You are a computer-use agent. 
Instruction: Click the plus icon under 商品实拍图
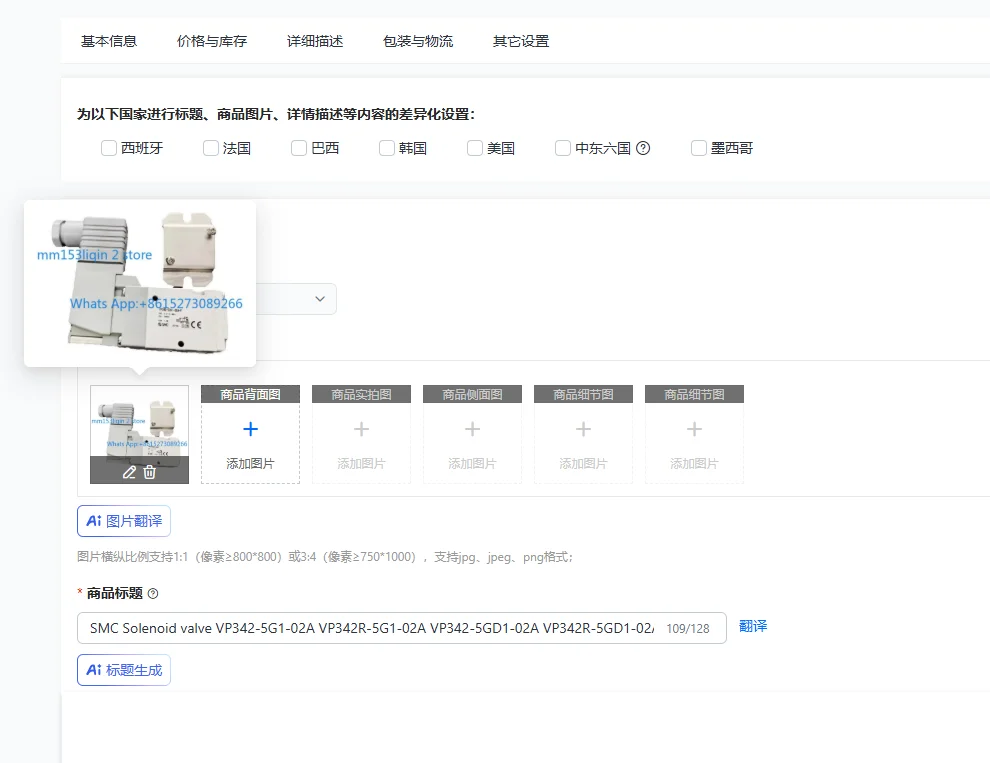[x=361, y=430]
